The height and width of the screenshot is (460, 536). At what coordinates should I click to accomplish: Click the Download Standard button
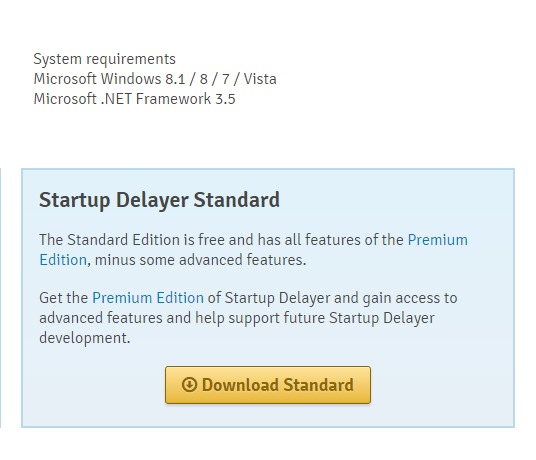click(268, 385)
